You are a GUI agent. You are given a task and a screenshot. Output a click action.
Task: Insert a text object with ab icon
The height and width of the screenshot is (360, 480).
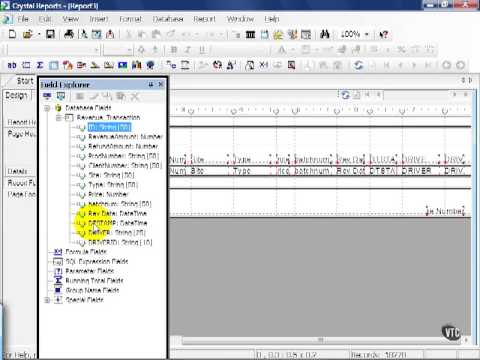point(12,65)
